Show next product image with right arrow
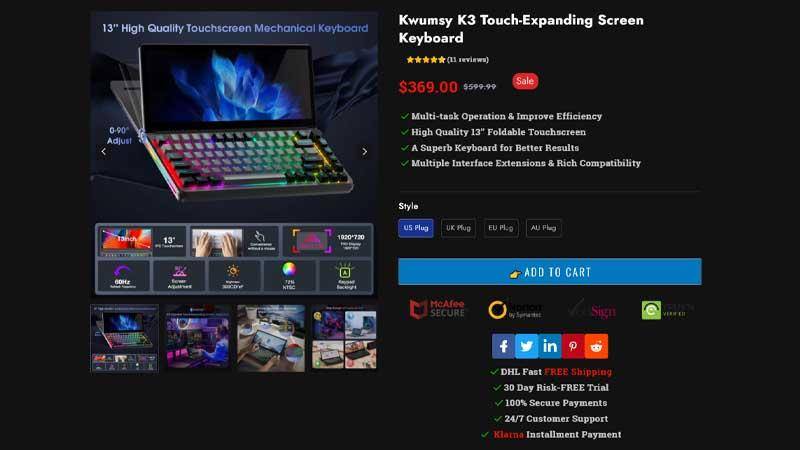The width and height of the screenshot is (800, 450). [364, 152]
